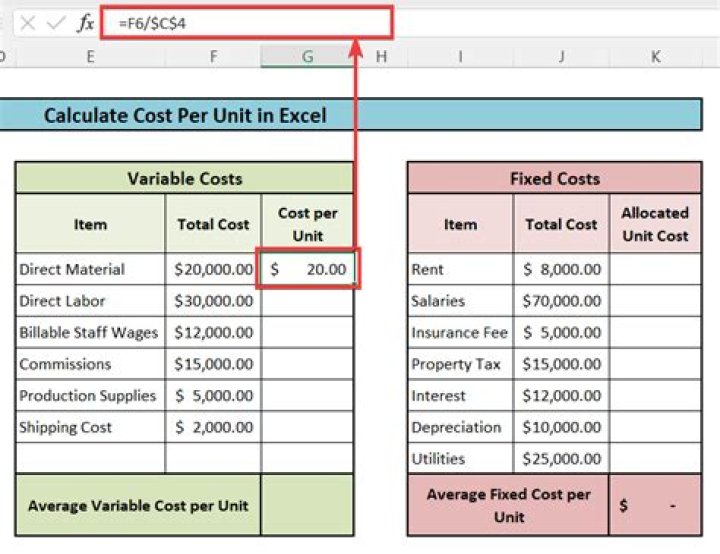Viewport: 720px width, 554px height.
Task: Select $ 5,000.00 in Production Supplies row
Action: coord(213,396)
